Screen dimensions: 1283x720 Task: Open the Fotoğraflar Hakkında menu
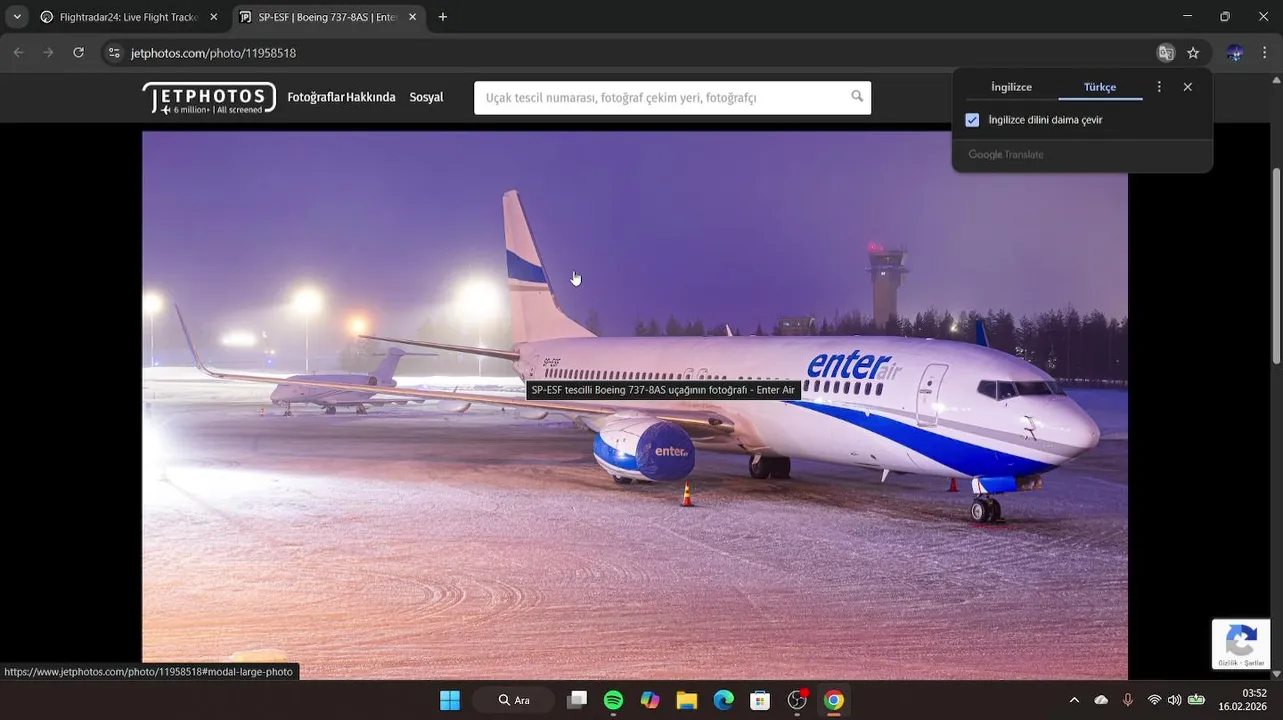[x=341, y=97]
